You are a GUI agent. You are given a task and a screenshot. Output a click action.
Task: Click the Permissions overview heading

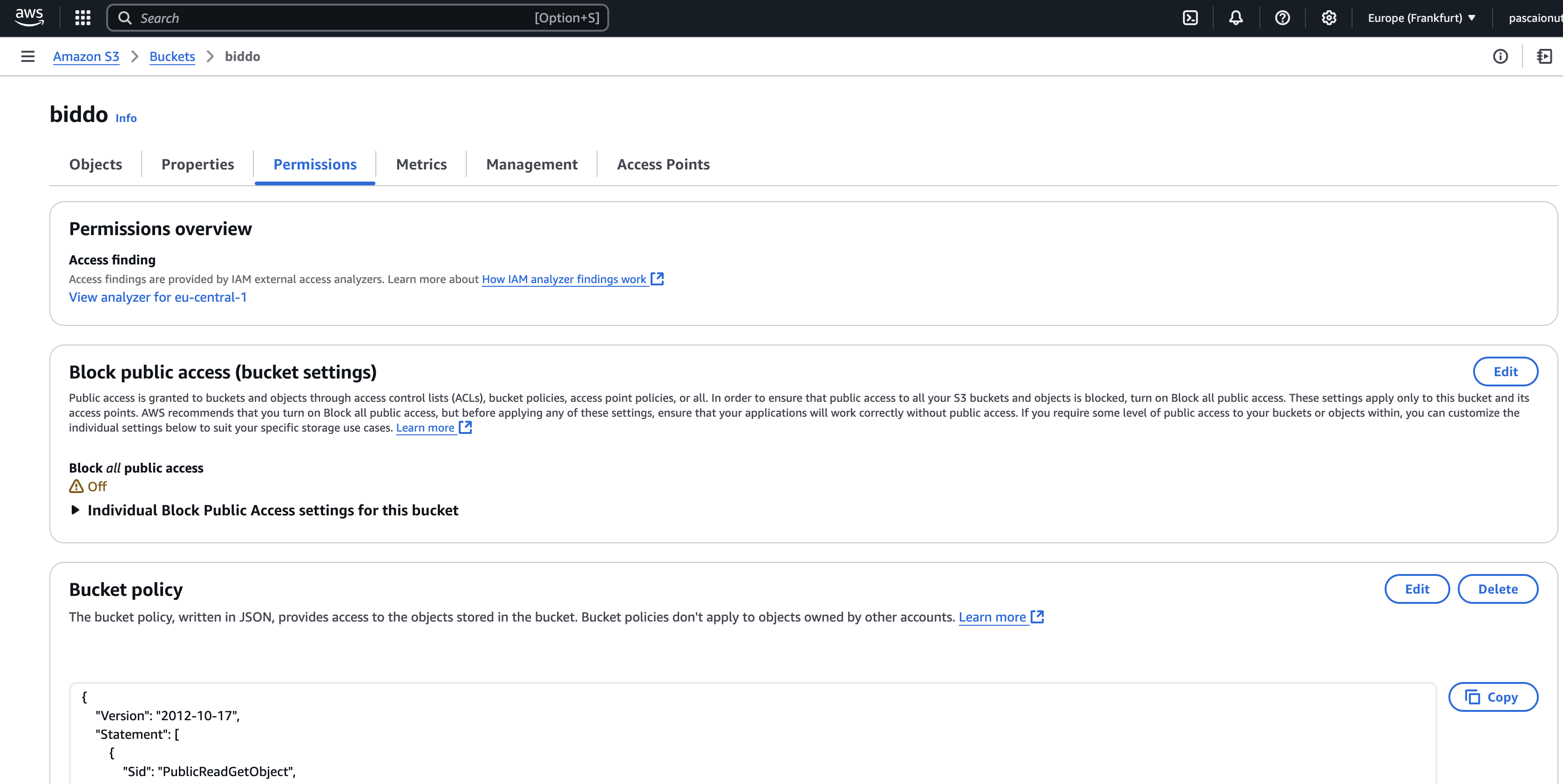pyautogui.click(x=160, y=229)
